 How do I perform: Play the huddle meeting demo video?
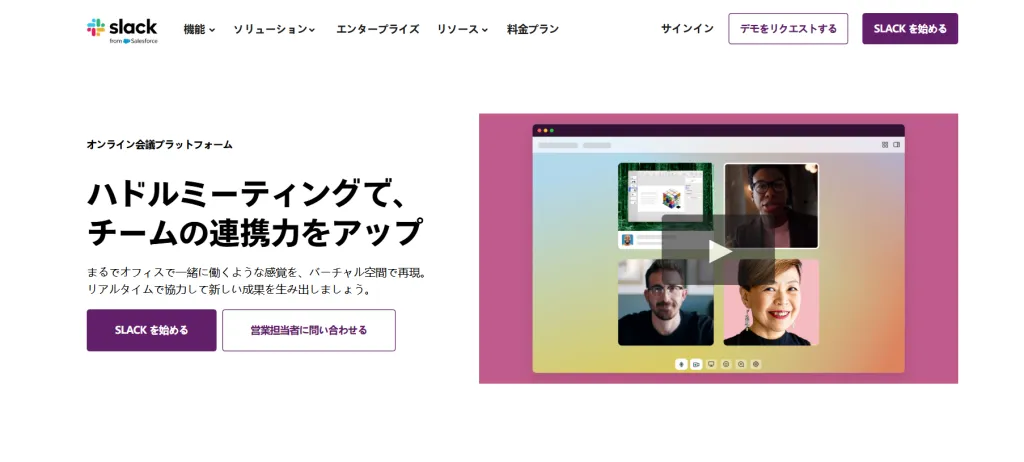click(718, 251)
